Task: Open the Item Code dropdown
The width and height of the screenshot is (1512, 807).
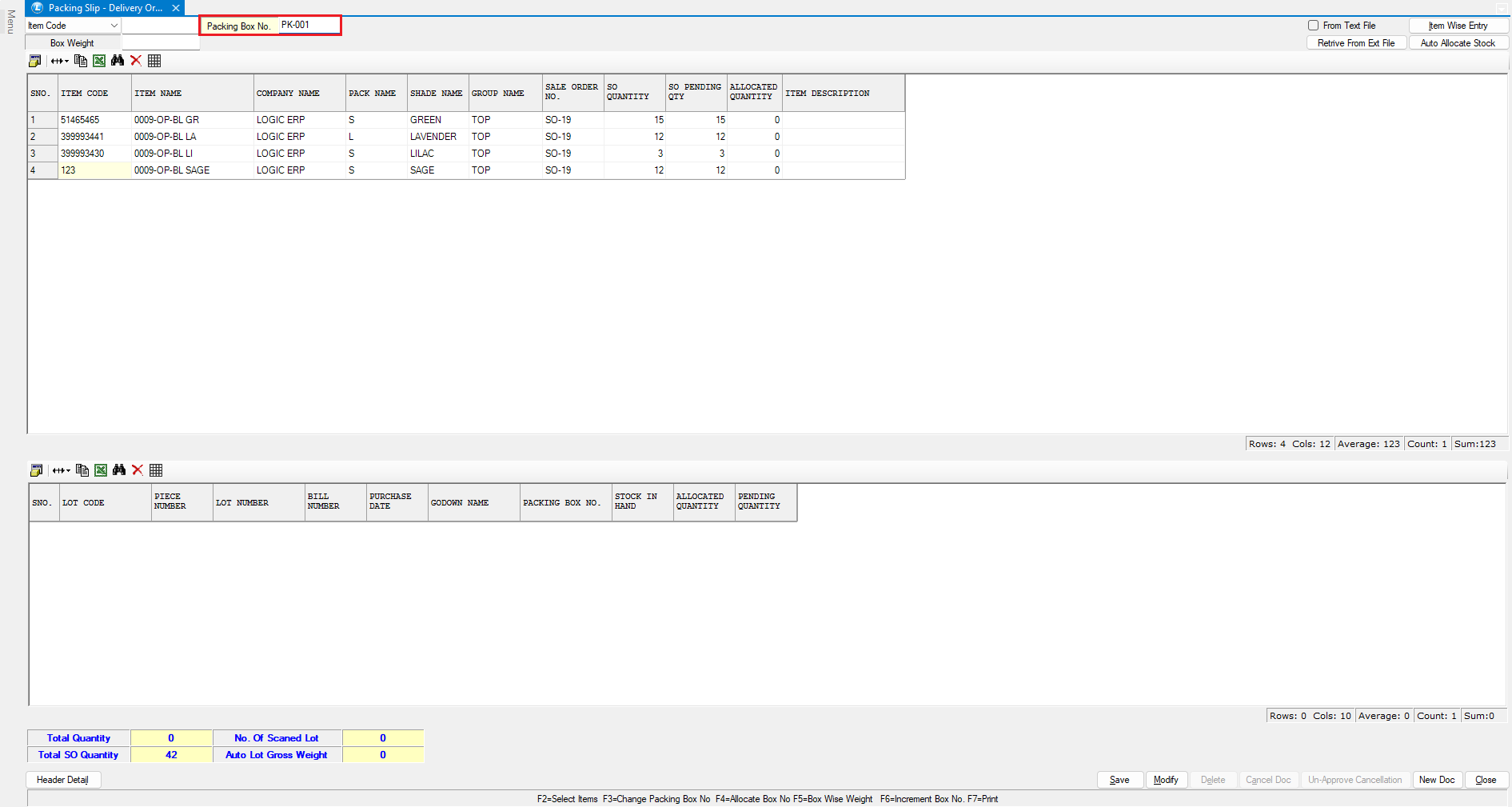Action: pos(114,26)
